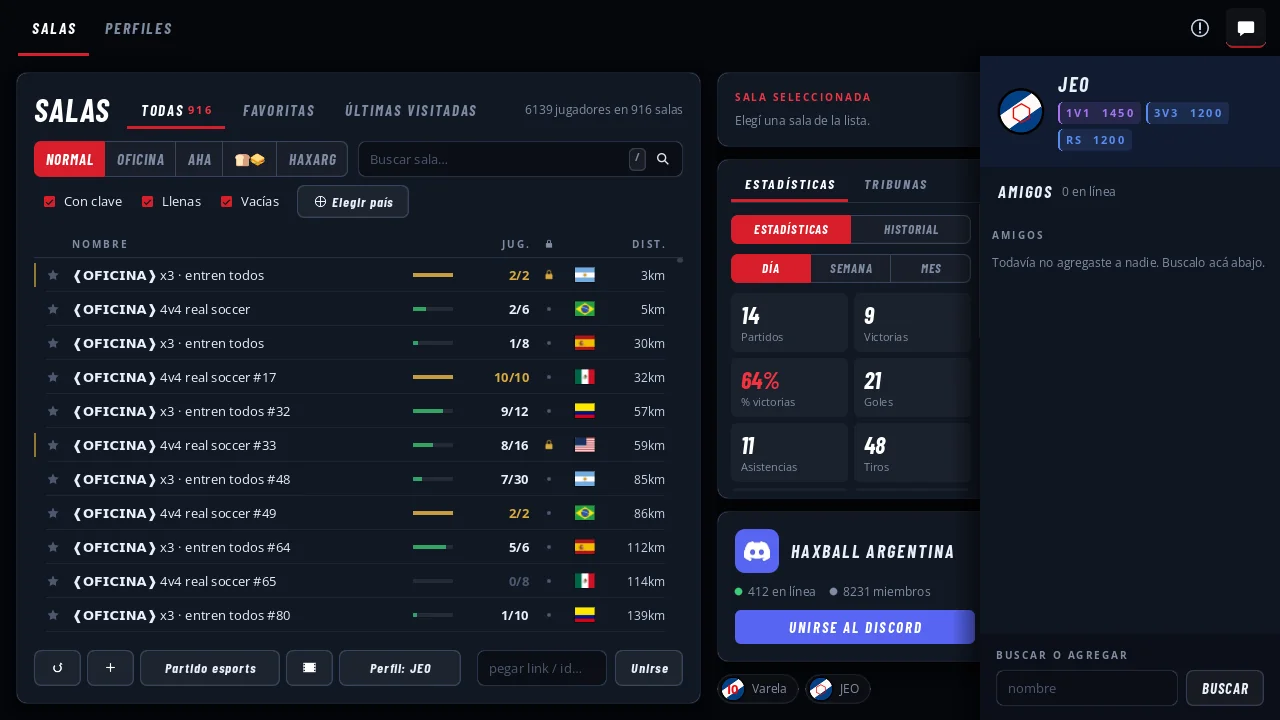This screenshot has height=720, width=1280.
Task: Click the magnifier icon in the room search
Action: [x=662, y=159]
